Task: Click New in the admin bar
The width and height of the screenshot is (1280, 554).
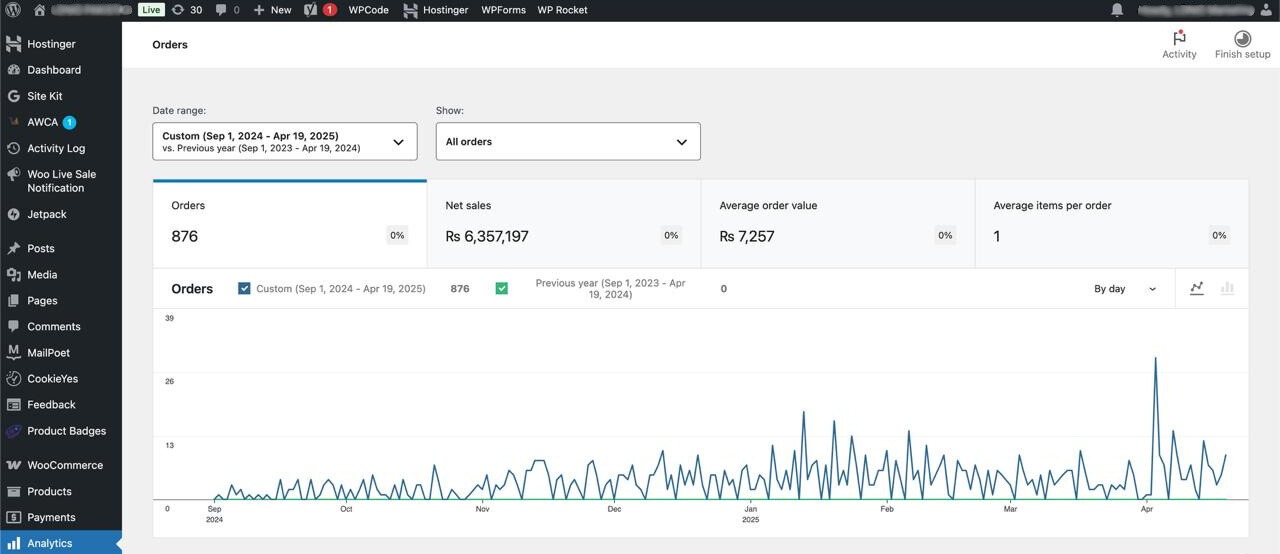Action: tap(272, 10)
